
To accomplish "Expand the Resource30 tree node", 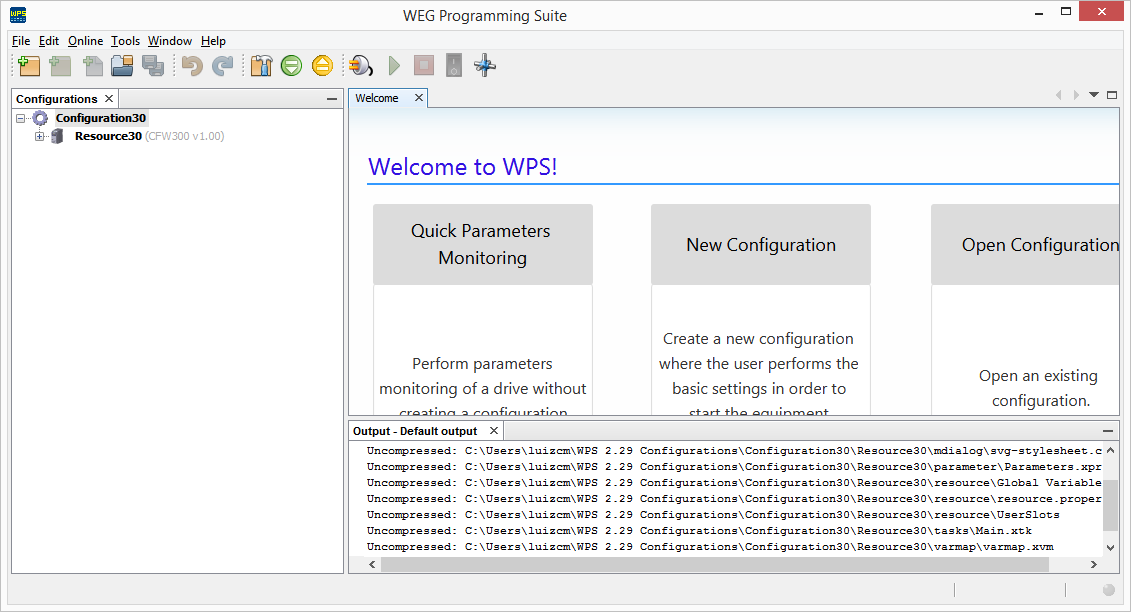I will 39,136.
